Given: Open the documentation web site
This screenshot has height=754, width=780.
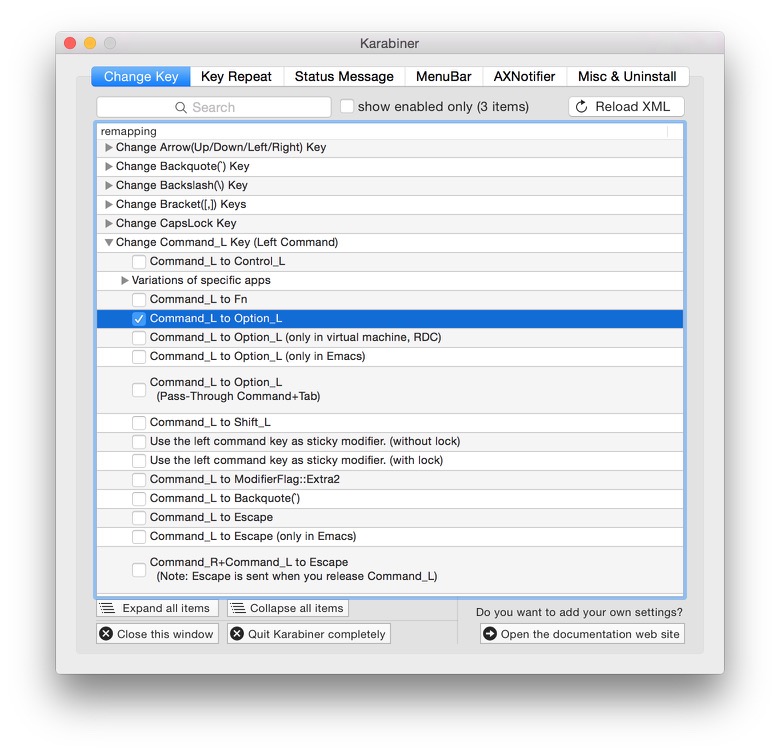Looking at the screenshot, I should click(582, 634).
